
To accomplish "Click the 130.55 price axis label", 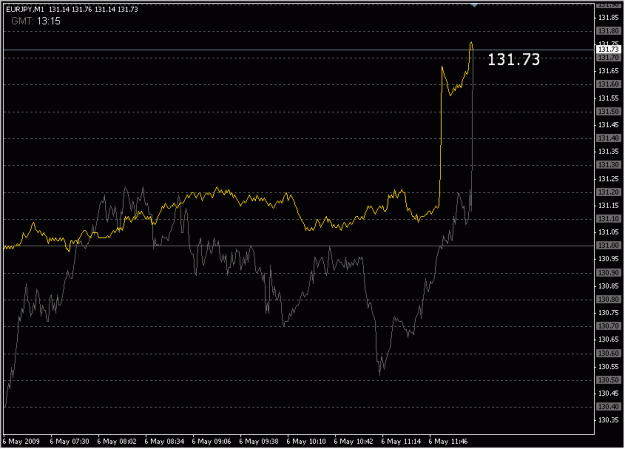I will (x=609, y=366).
